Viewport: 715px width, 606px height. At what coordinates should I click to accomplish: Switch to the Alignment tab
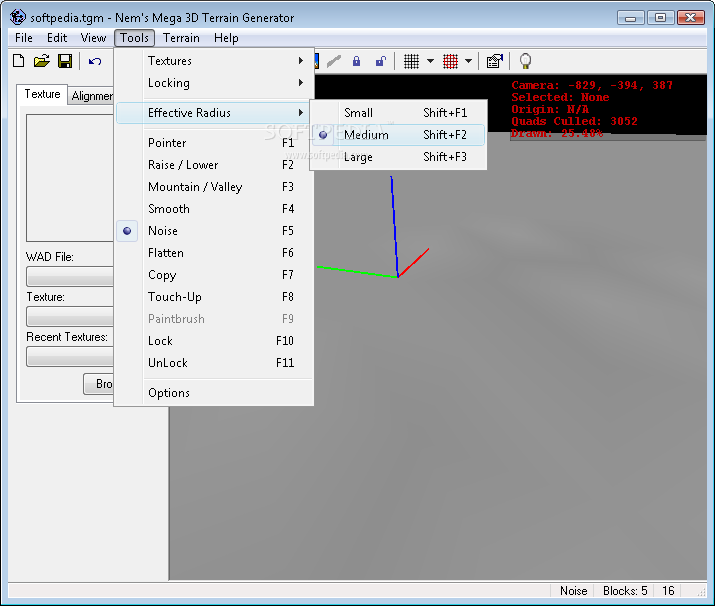coord(92,96)
